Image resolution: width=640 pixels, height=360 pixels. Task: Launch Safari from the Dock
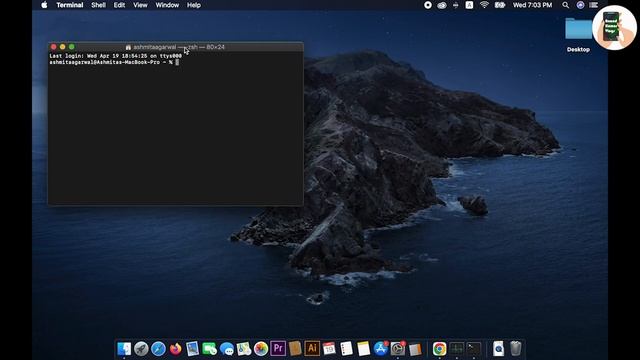(x=158, y=349)
